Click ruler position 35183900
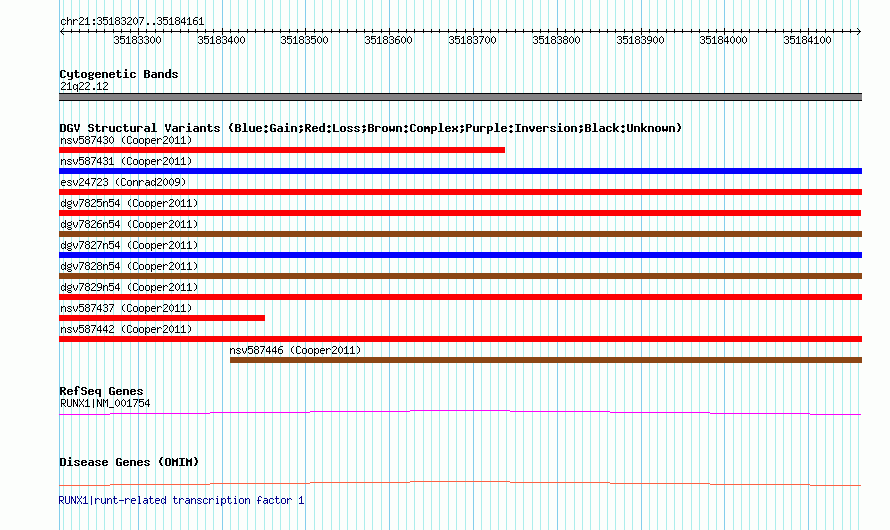Image resolution: width=890 pixels, height=530 pixels. (641, 40)
